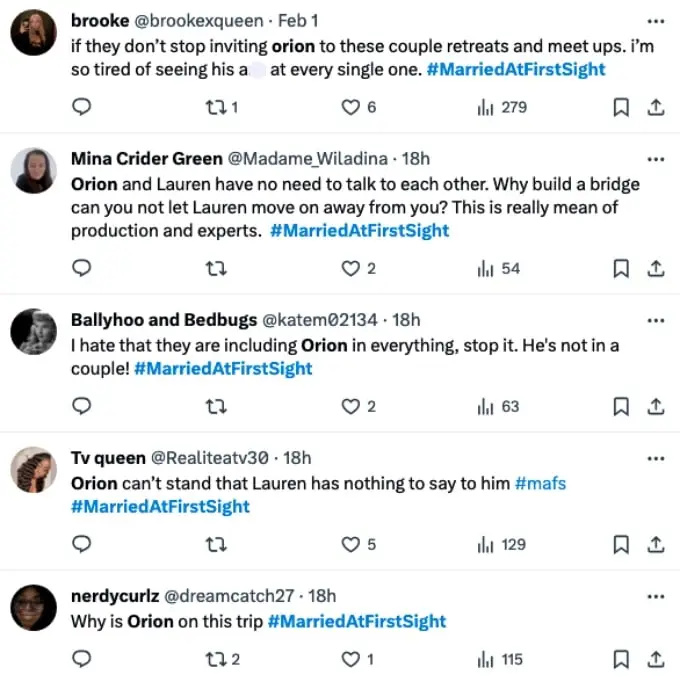Bookmark Mina Crider Green's tweet
Screen dimensions: 680x682
pos(621,268)
